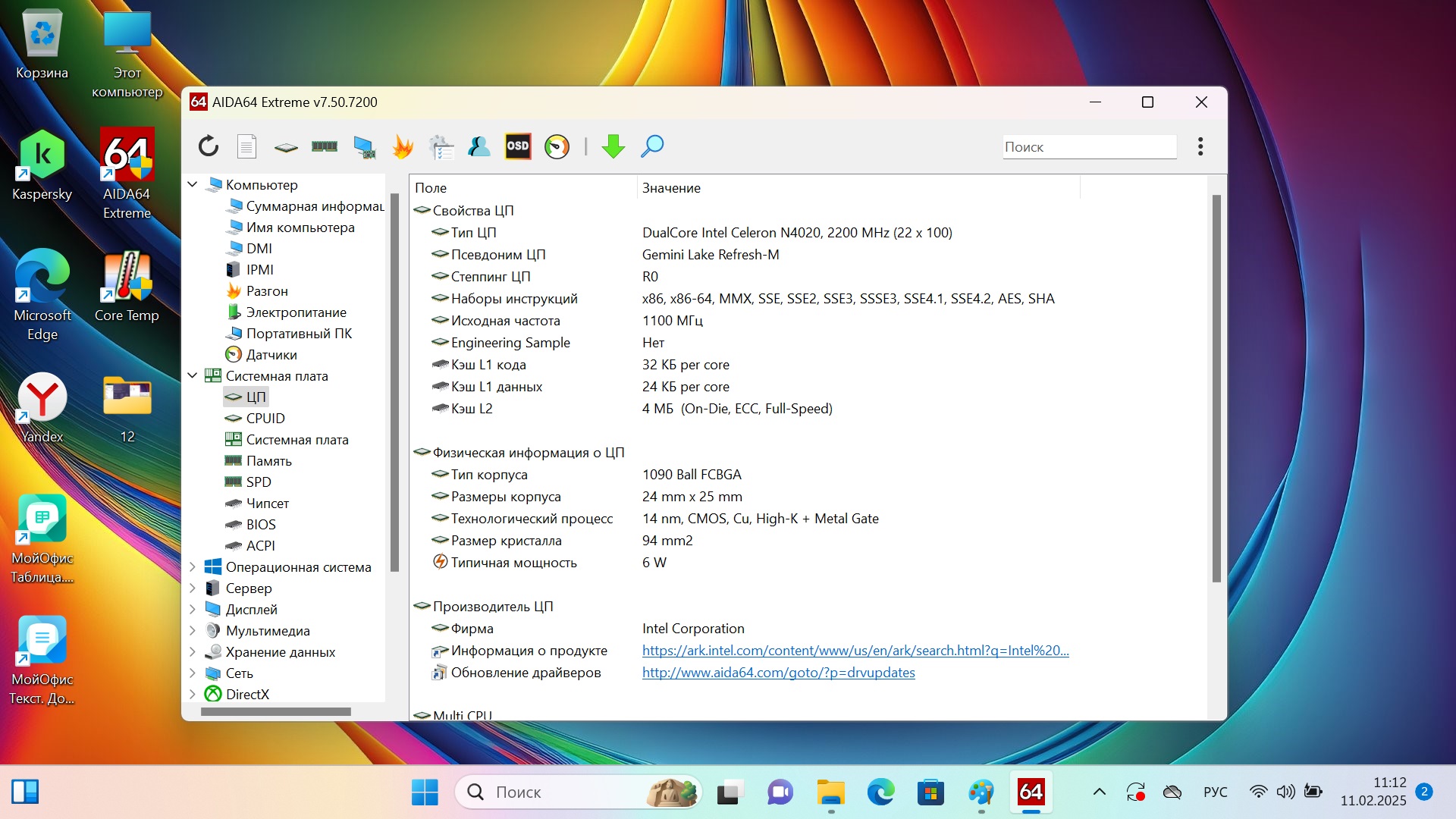Click the memory module toolbar icon

coord(325,146)
